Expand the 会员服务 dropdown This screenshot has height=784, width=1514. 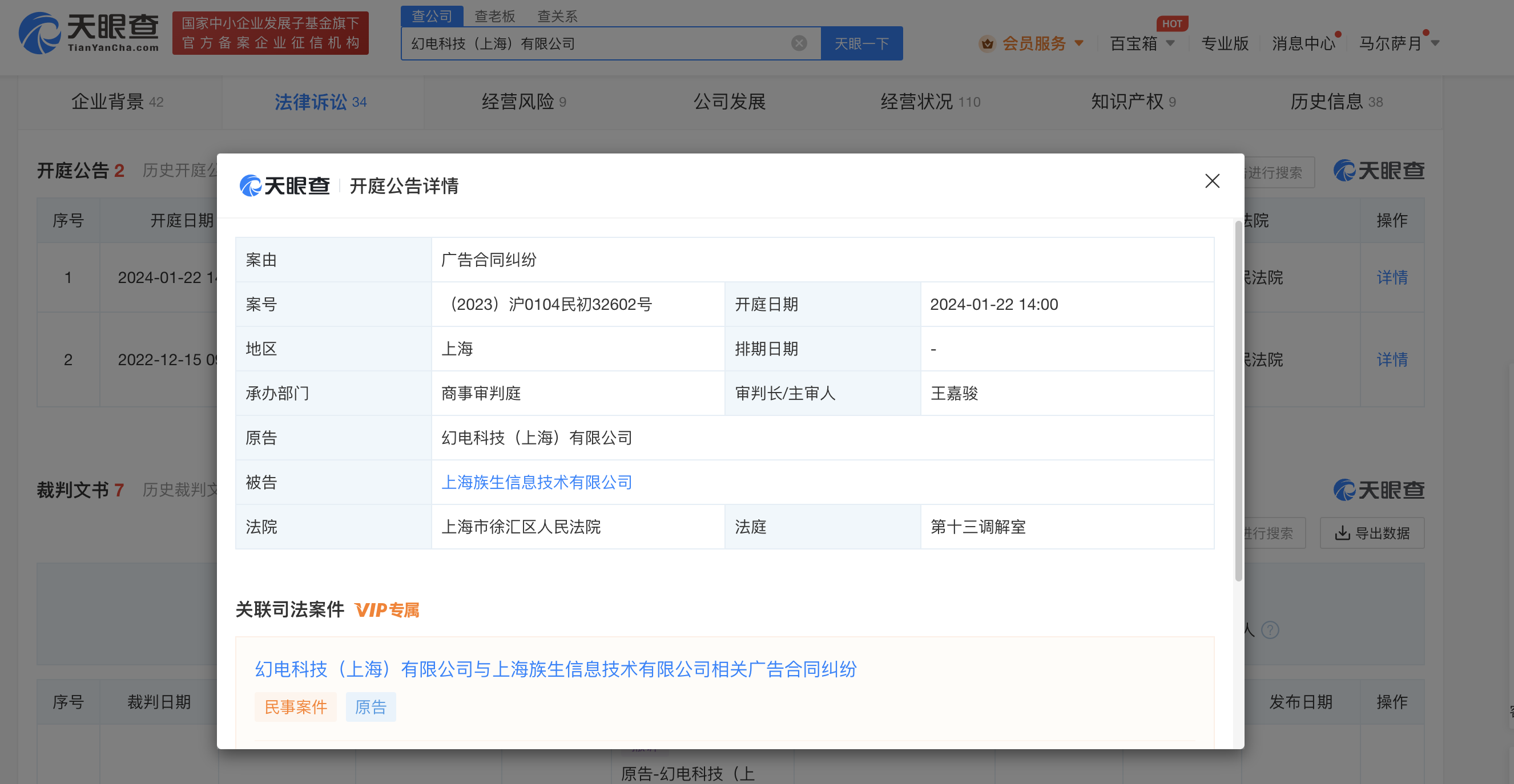[x=1079, y=43]
